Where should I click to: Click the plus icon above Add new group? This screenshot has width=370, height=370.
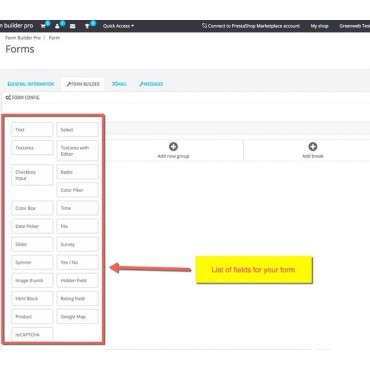point(173,146)
